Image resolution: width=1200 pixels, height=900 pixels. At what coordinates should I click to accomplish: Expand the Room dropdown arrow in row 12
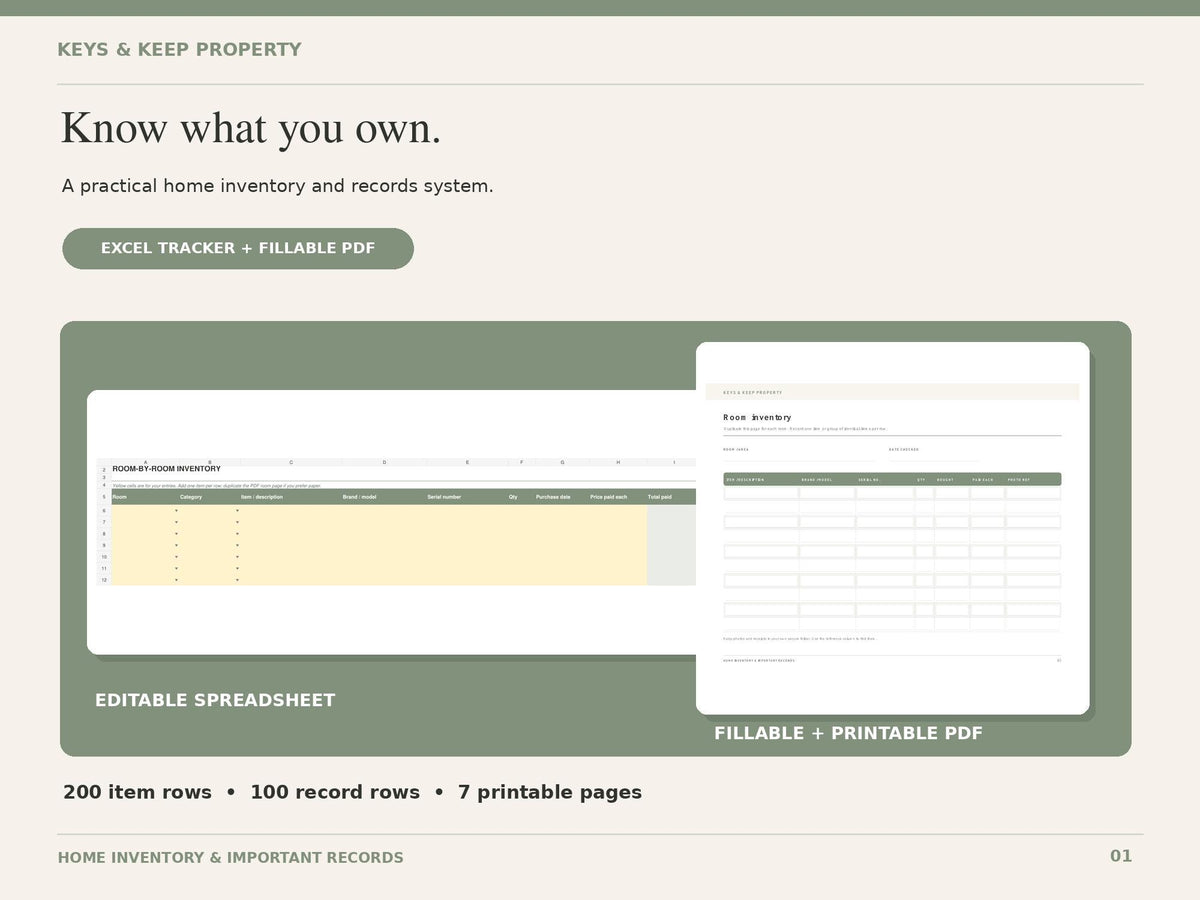[176, 580]
